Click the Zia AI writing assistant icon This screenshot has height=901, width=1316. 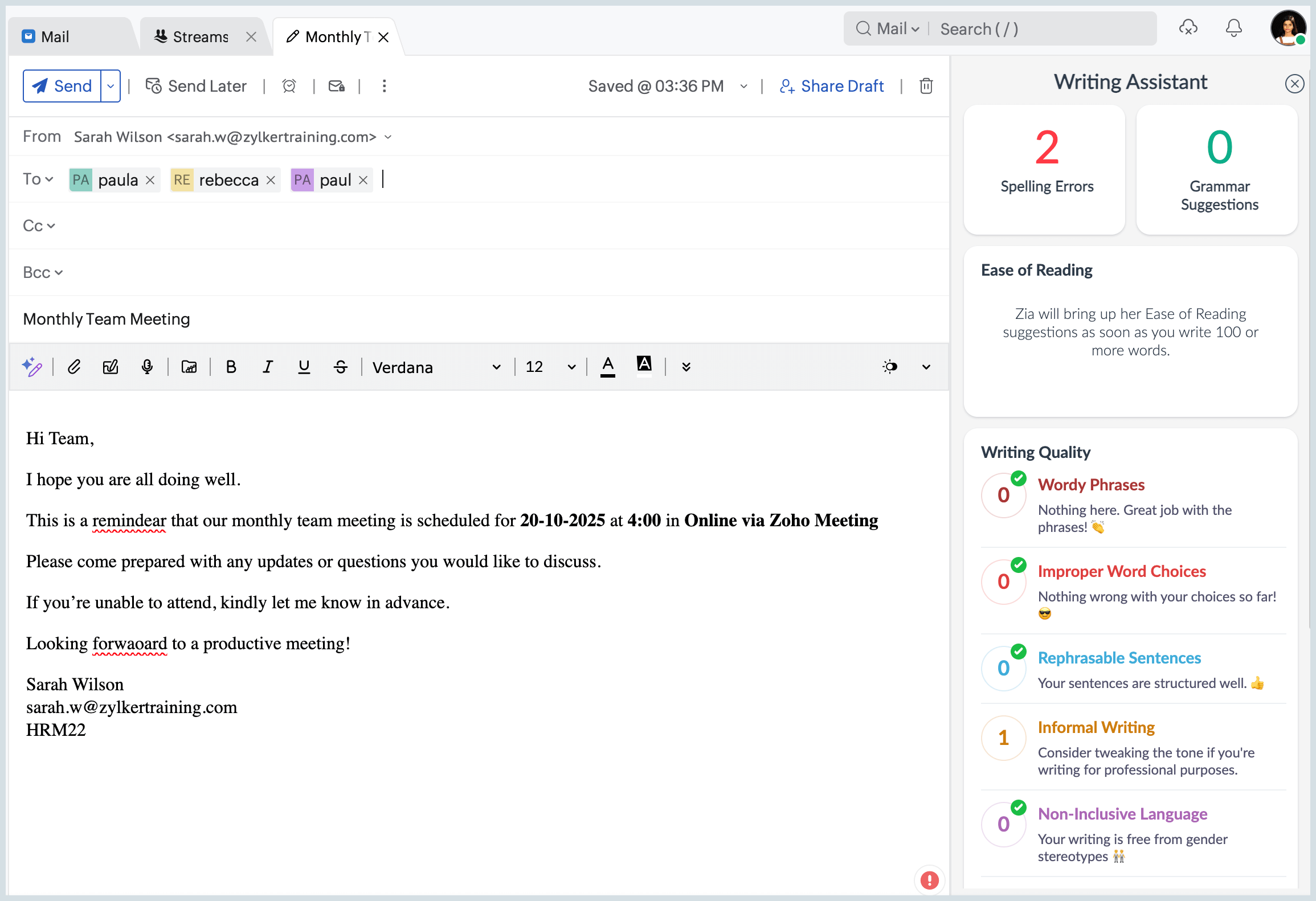32,367
